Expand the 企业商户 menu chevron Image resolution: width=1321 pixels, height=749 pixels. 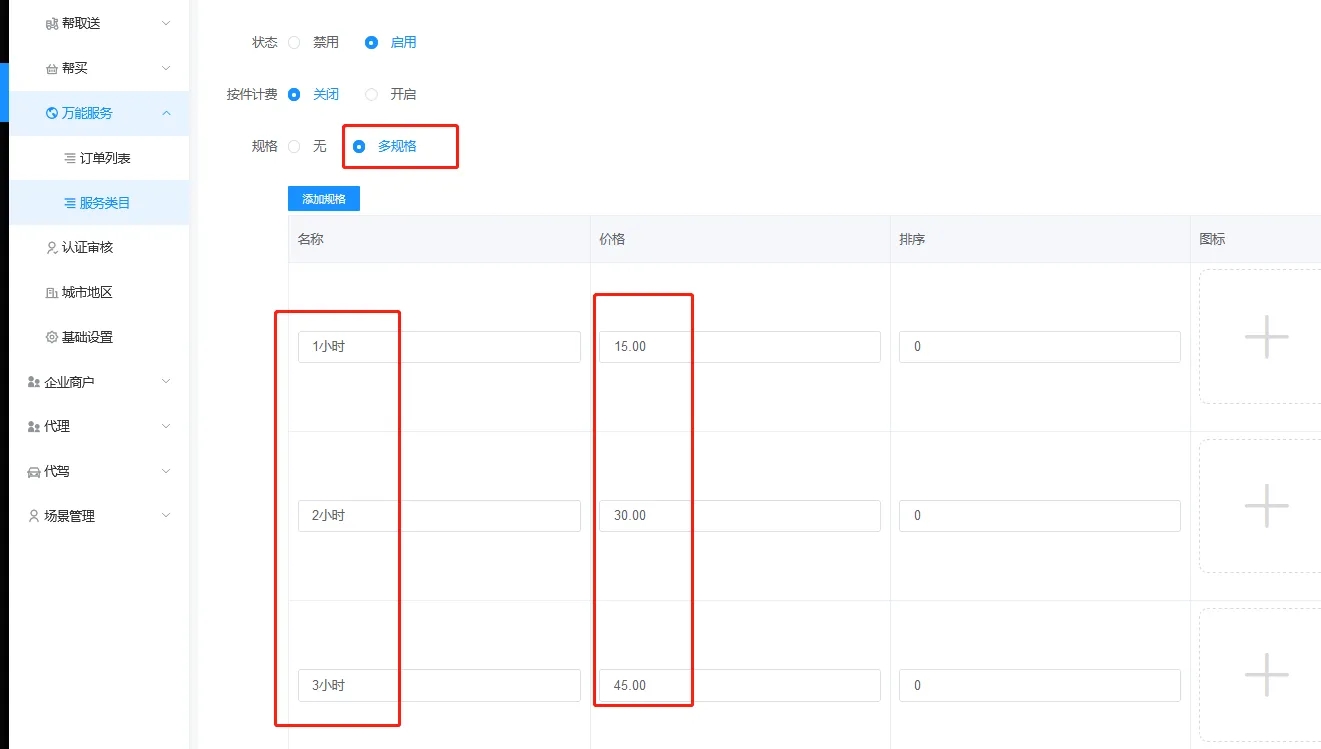[166, 382]
